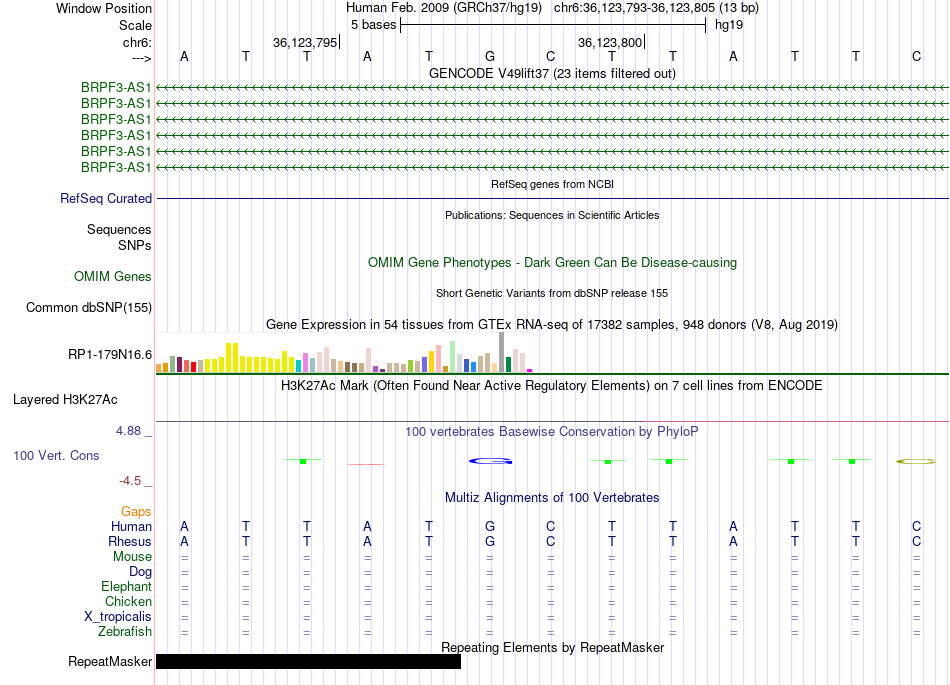950x685 pixels.
Task: Click the black RepeatMasker element block
Action: pos(308,661)
